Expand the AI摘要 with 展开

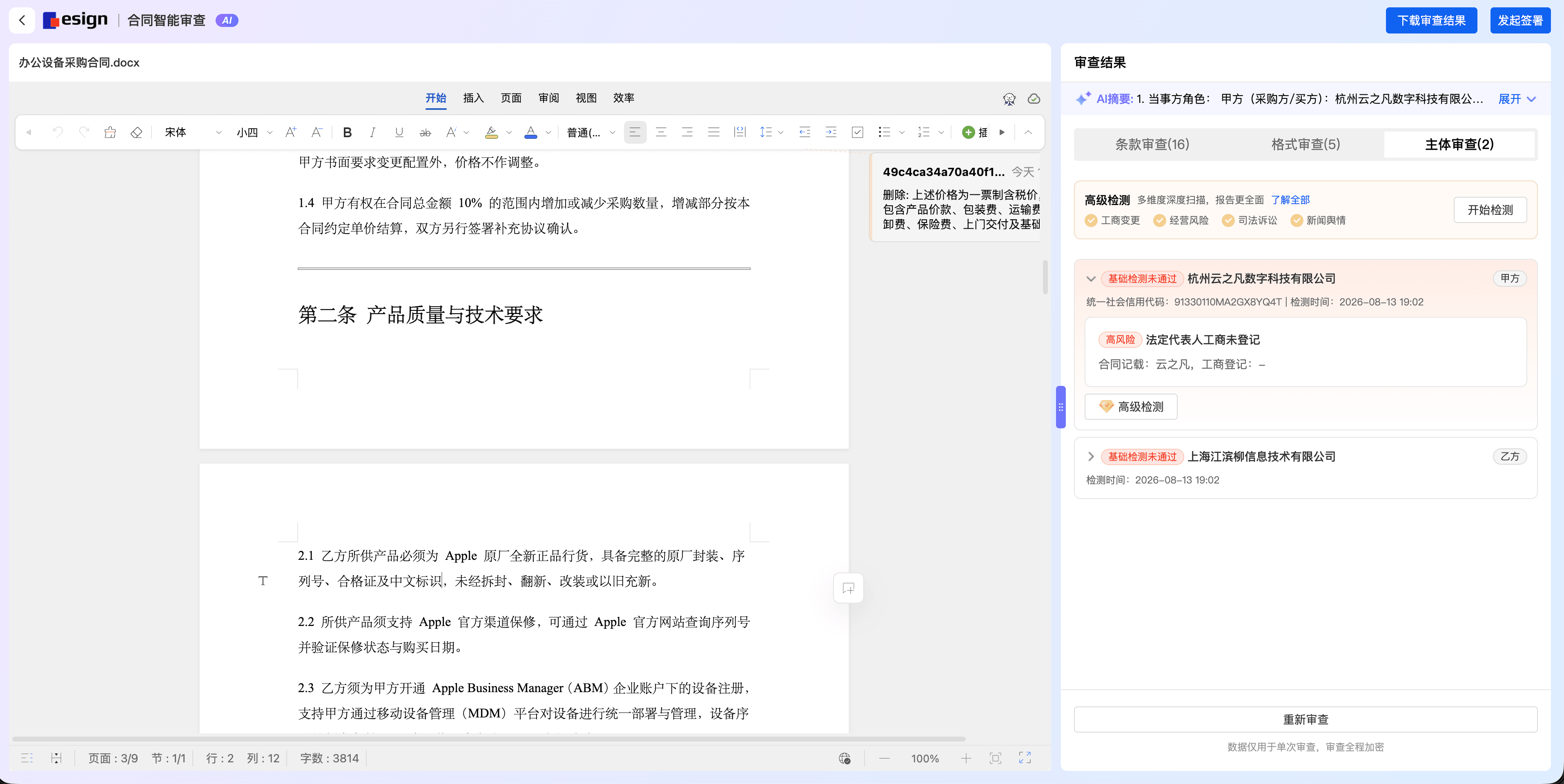pos(1517,99)
